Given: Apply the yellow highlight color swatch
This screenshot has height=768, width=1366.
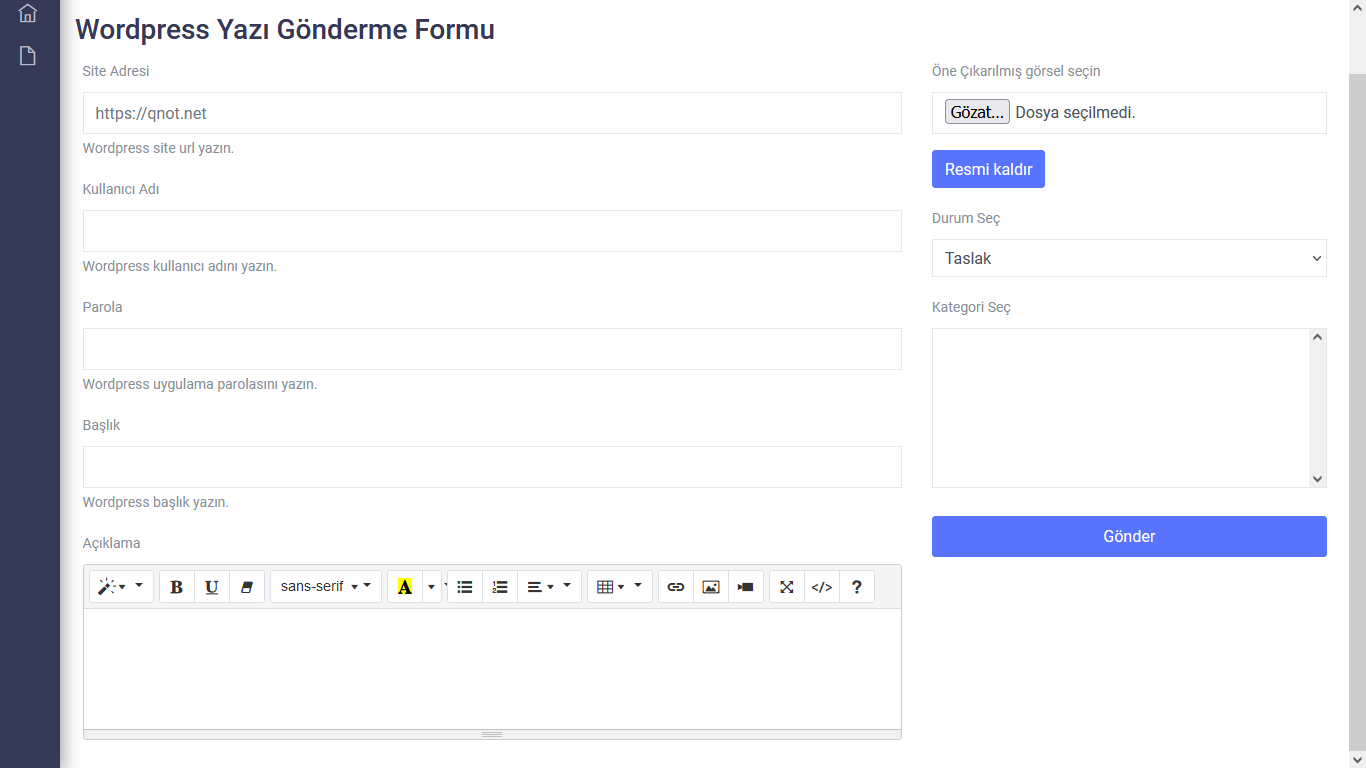Looking at the screenshot, I should 405,587.
